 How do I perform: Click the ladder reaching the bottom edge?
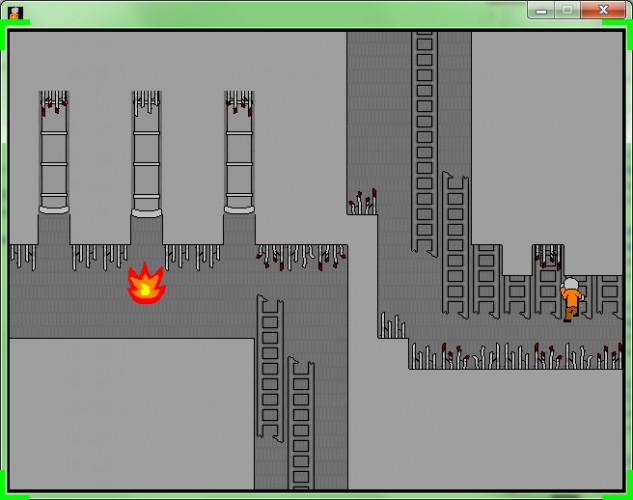point(301,423)
